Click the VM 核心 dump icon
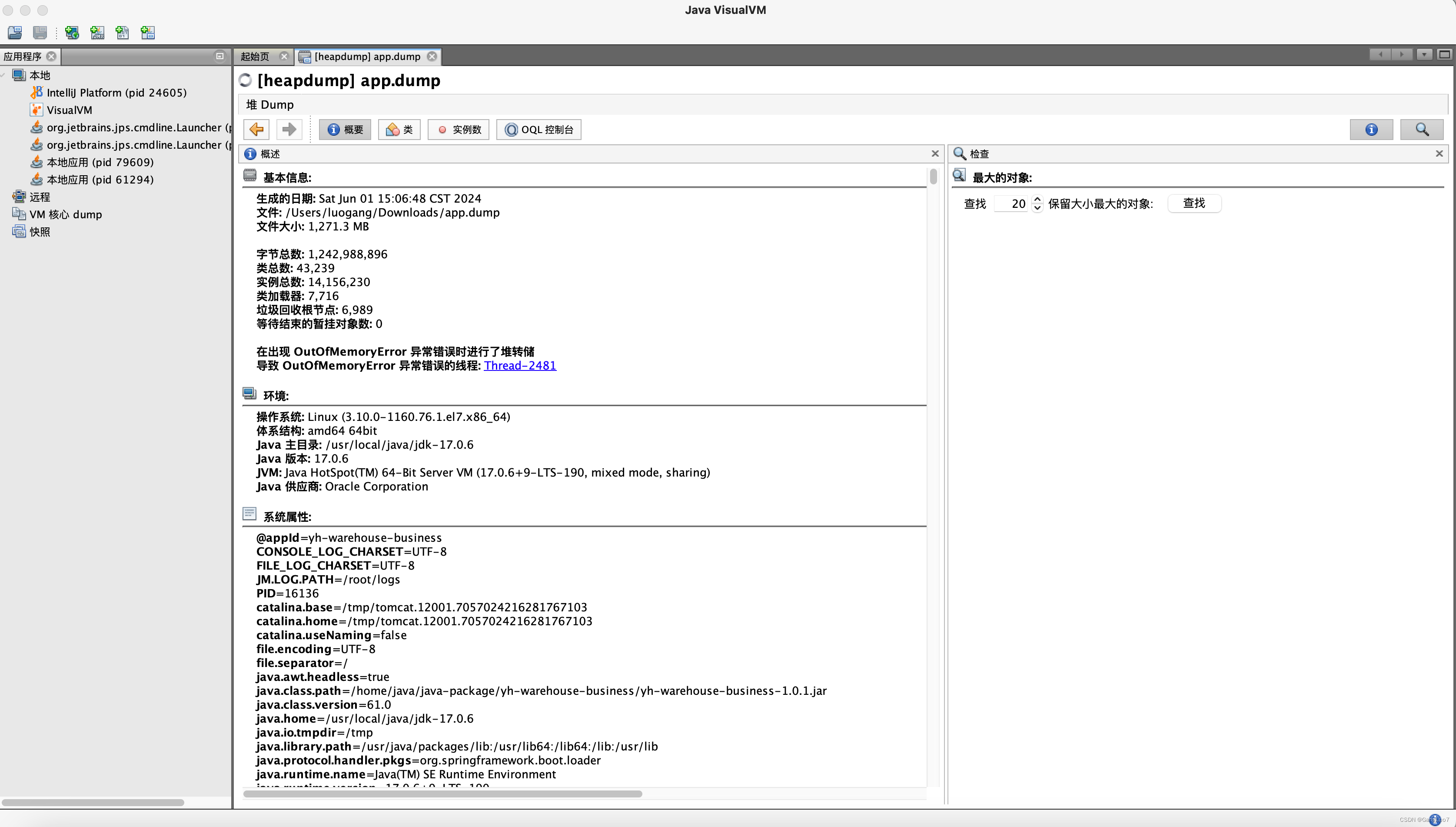The image size is (1456, 827). pos(19,214)
